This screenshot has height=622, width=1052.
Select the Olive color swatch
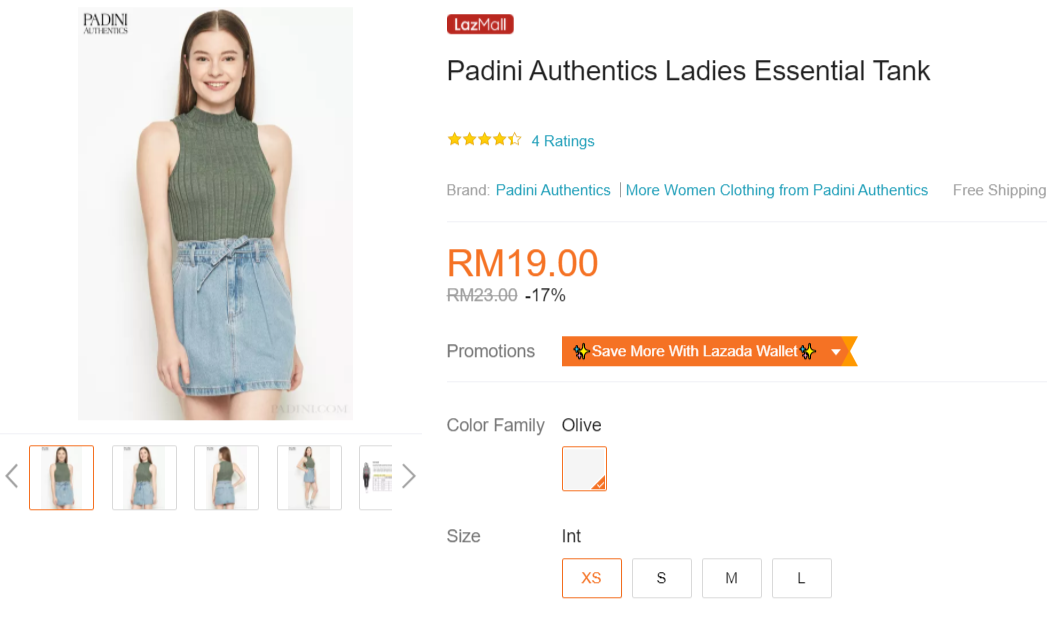pyautogui.click(x=584, y=468)
